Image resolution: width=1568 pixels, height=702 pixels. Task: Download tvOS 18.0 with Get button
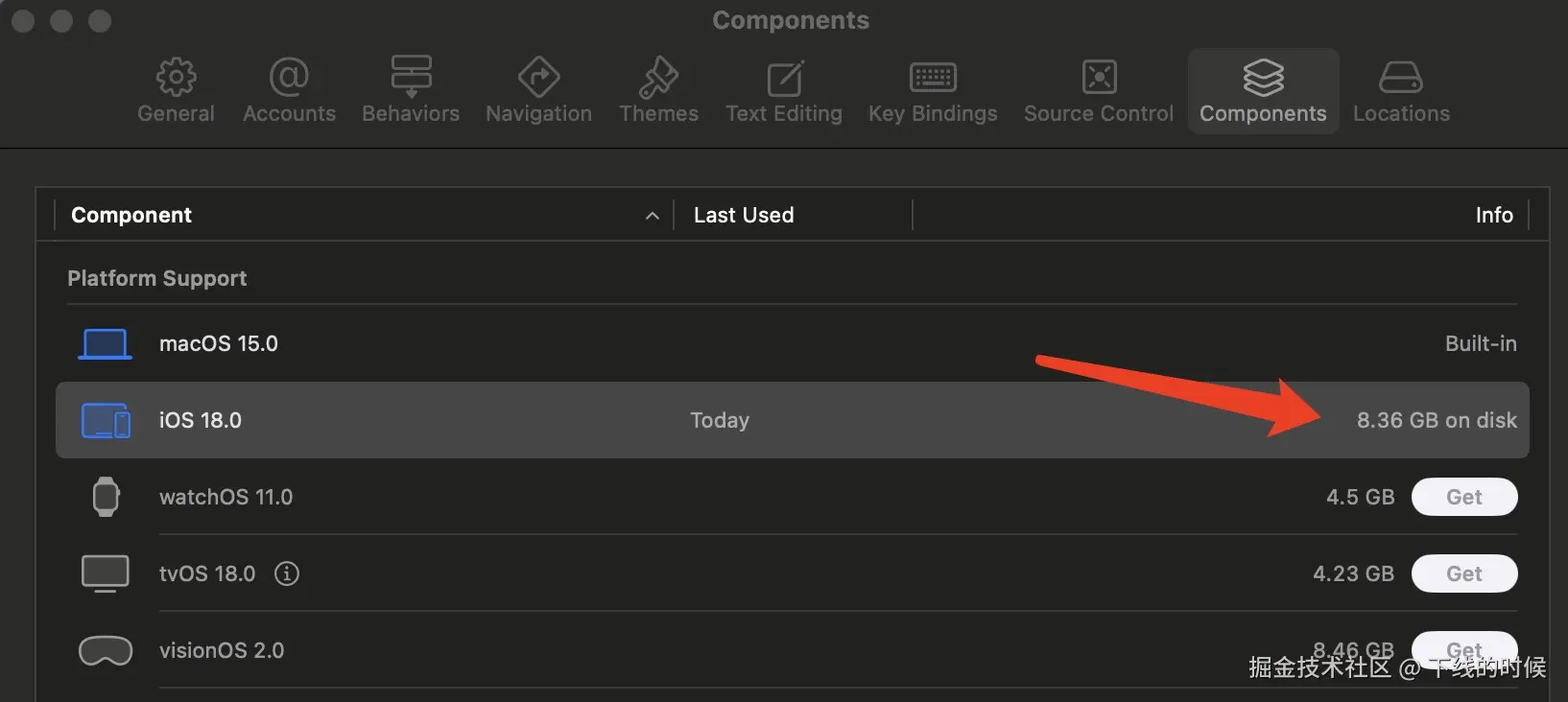pos(1464,573)
